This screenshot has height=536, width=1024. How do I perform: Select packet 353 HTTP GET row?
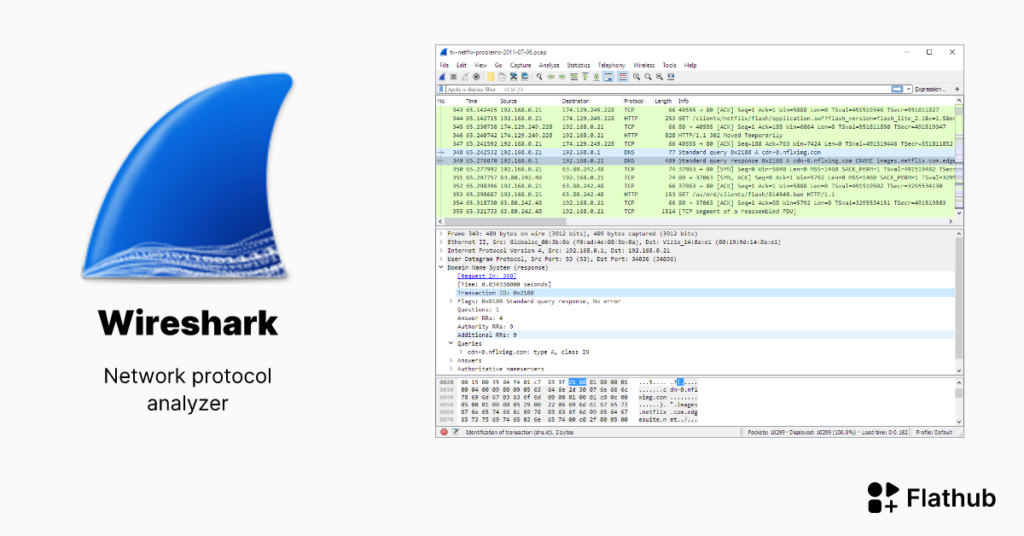696,195
